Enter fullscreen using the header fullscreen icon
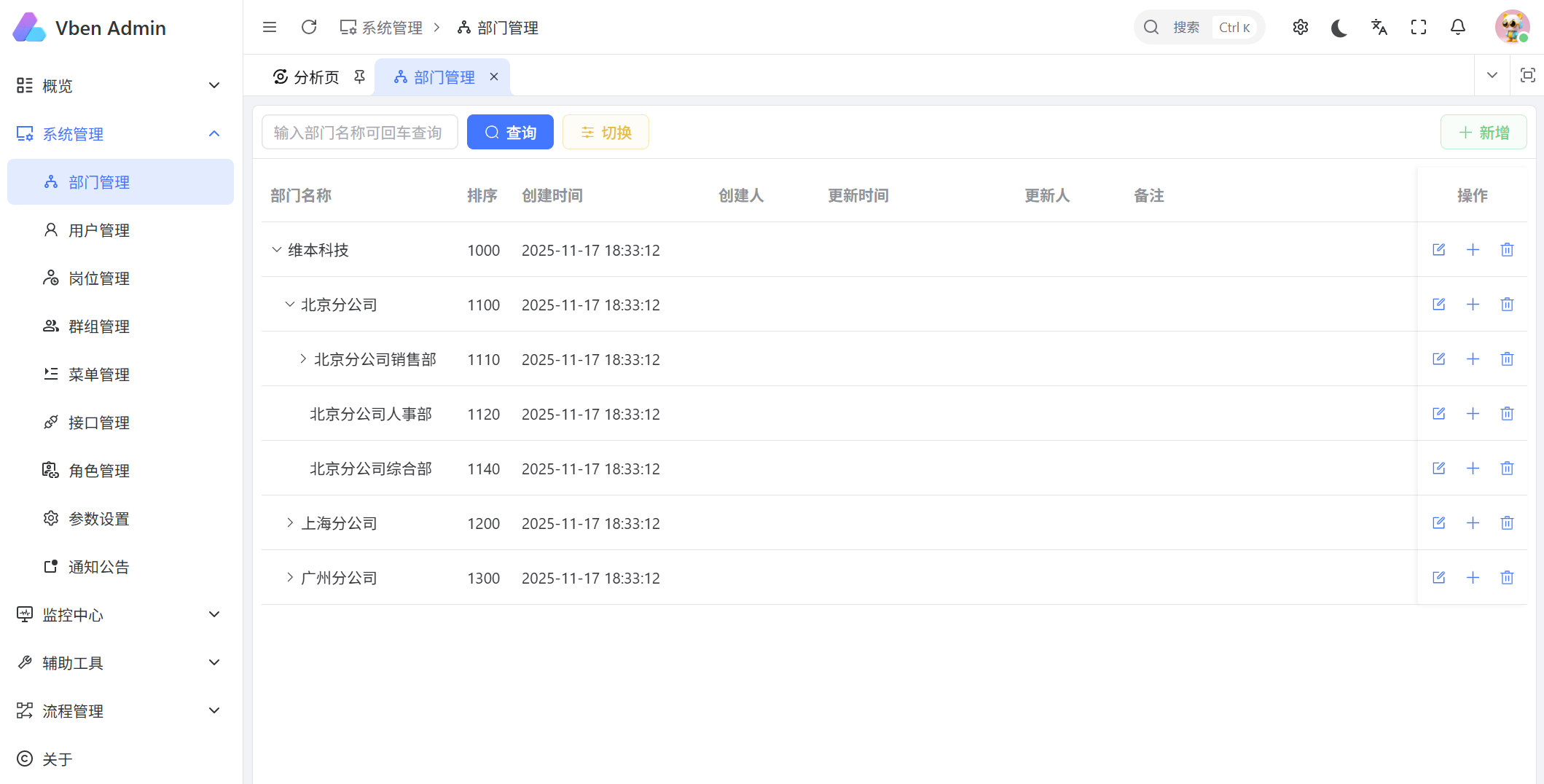Viewport: 1544px width, 784px height. (x=1418, y=28)
